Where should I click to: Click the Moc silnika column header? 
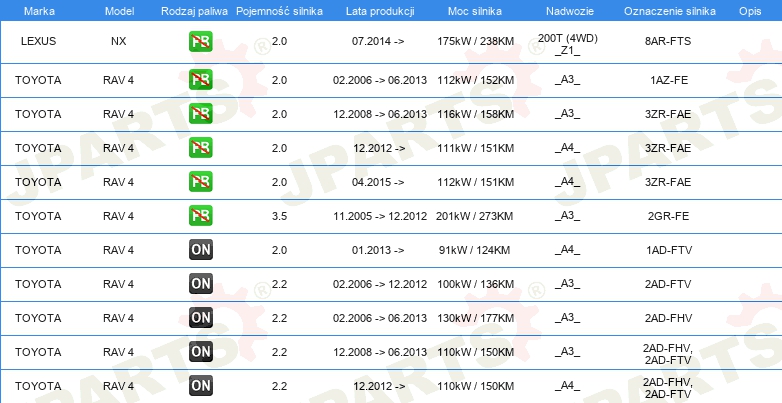pyautogui.click(x=475, y=11)
